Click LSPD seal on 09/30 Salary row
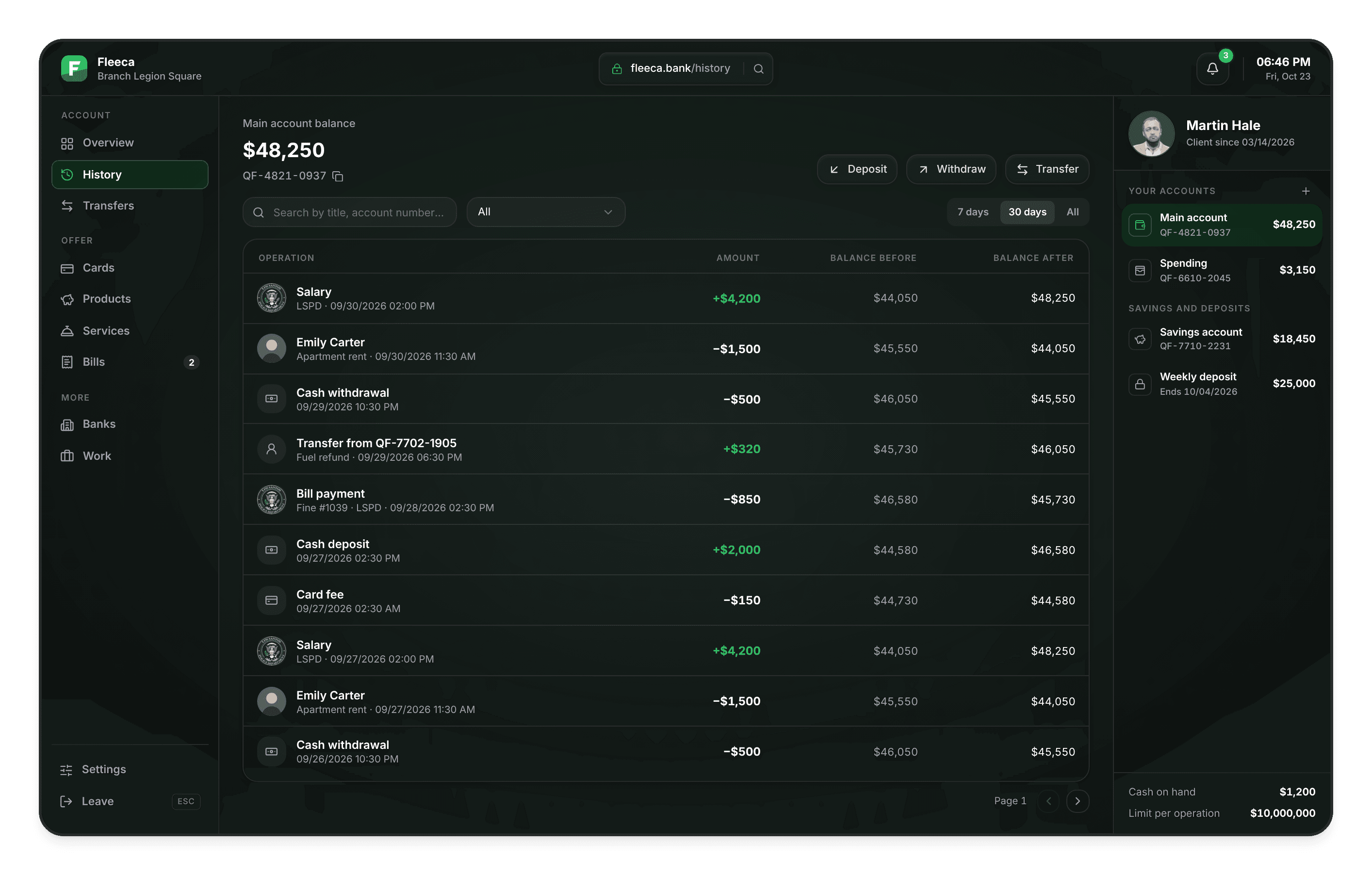The height and width of the screenshot is (875, 1372). (271, 298)
